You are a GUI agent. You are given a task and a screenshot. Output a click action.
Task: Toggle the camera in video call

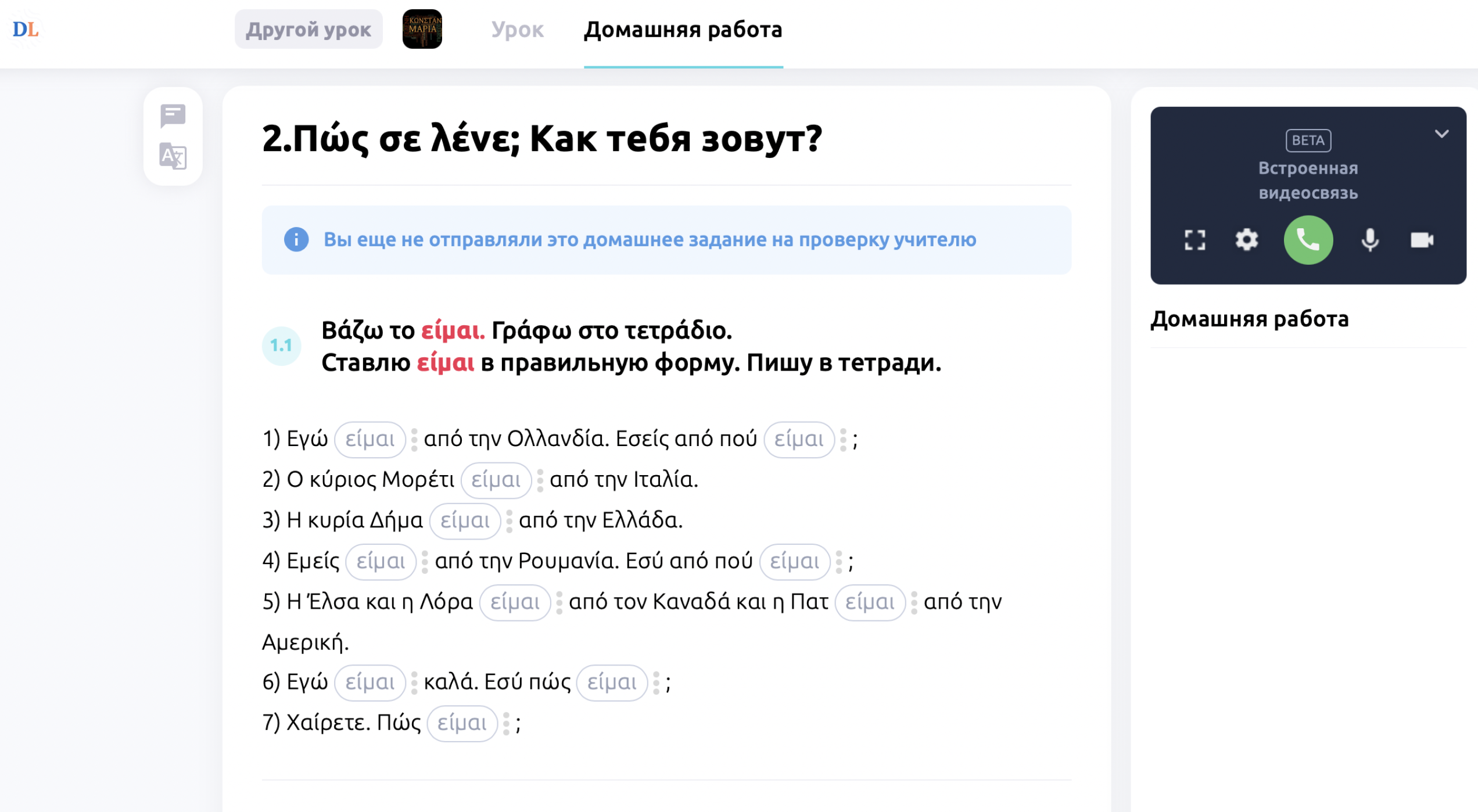(x=1422, y=240)
